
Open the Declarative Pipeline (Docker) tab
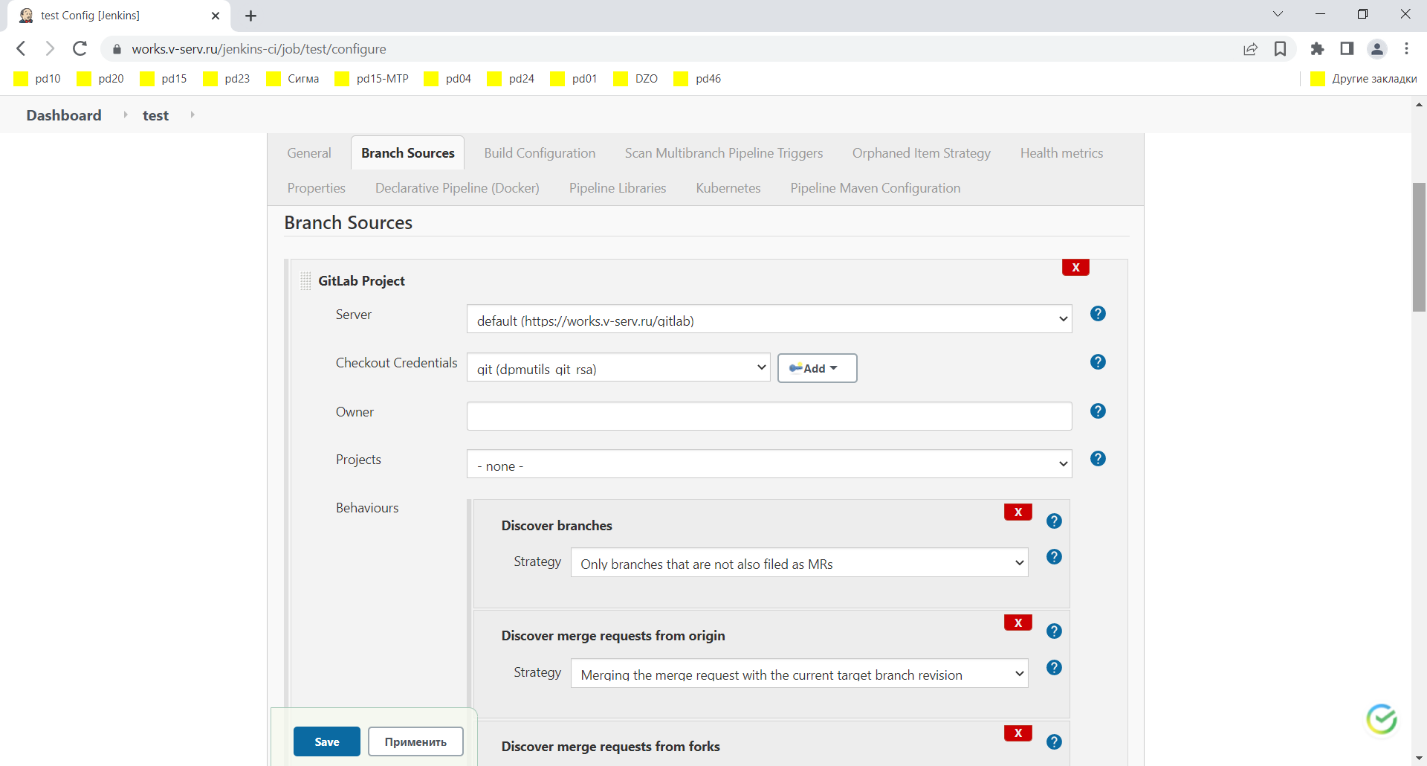coord(457,188)
